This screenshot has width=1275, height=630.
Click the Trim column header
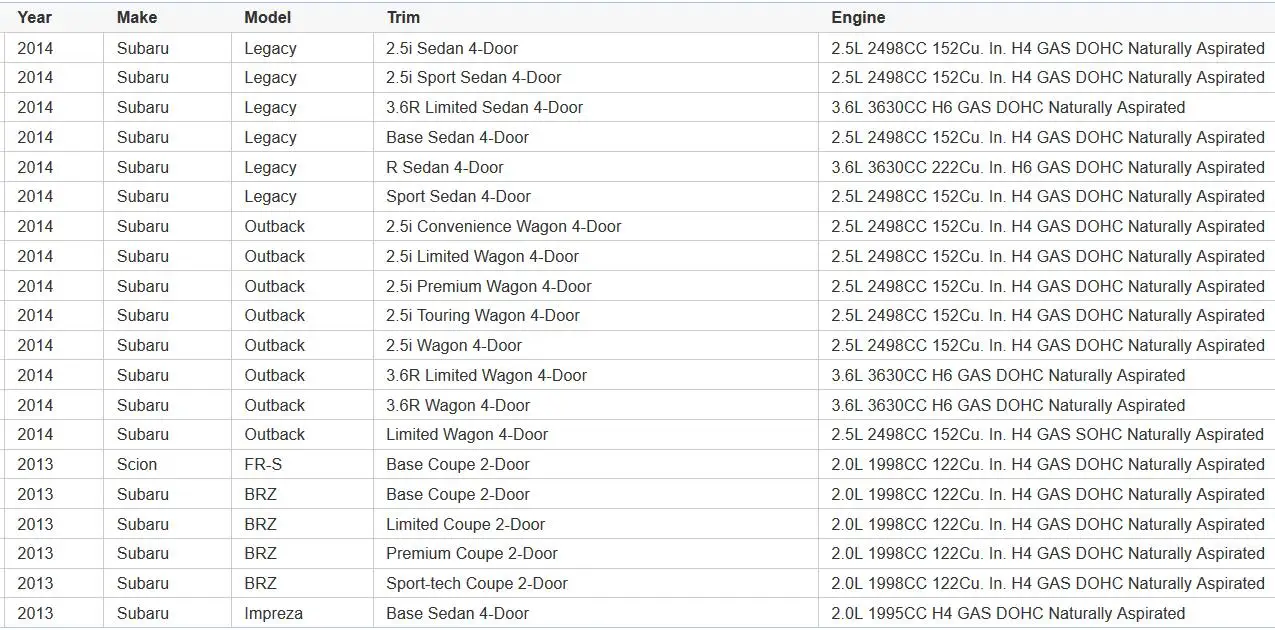596,17
